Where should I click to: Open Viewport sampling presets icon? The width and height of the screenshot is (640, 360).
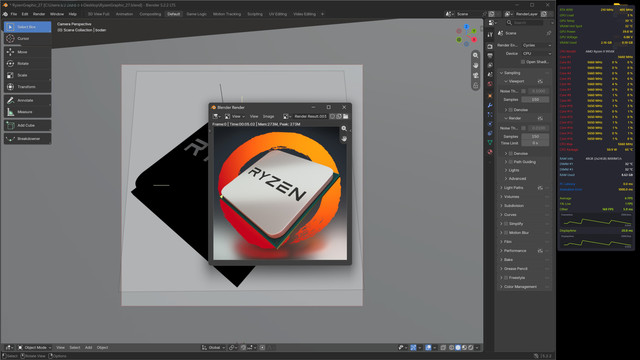tap(540, 81)
